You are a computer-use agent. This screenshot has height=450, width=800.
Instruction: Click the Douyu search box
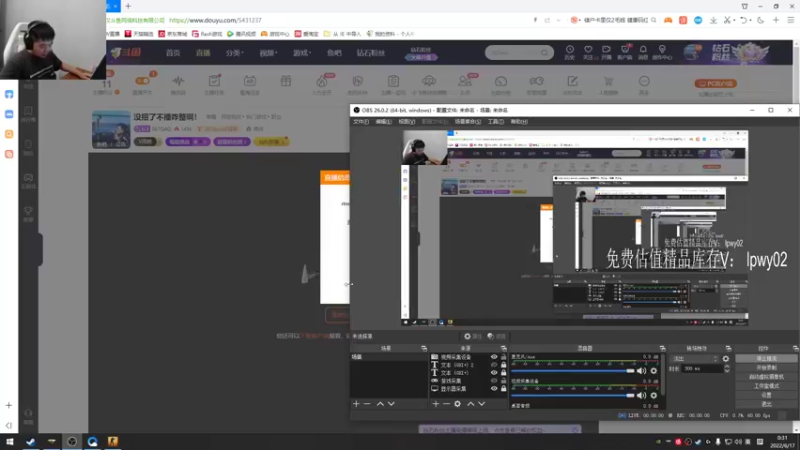[519, 53]
